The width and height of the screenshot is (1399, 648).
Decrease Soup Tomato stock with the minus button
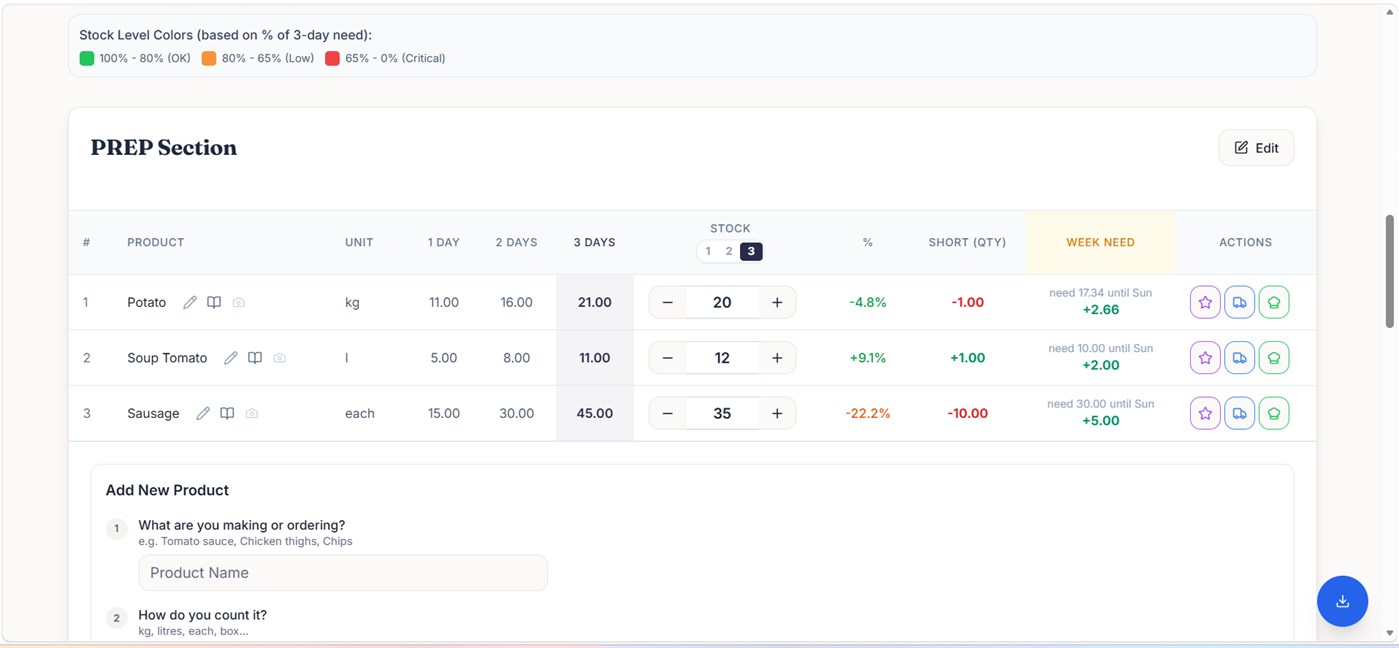(x=667, y=358)
